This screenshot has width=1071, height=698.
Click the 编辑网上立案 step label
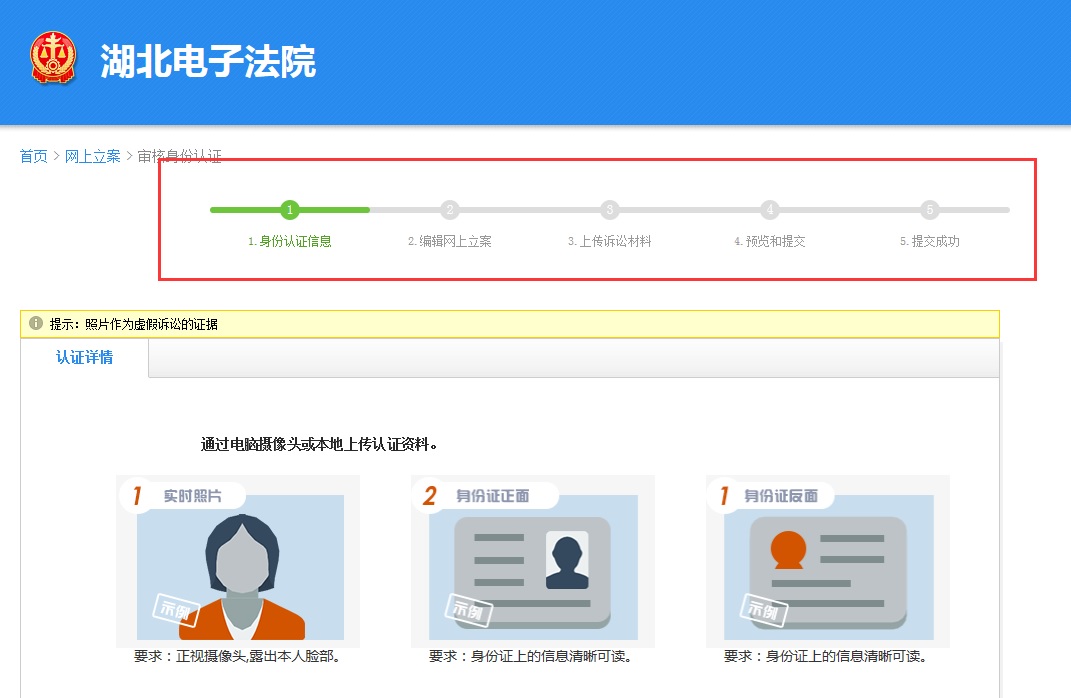pos(450,241)
